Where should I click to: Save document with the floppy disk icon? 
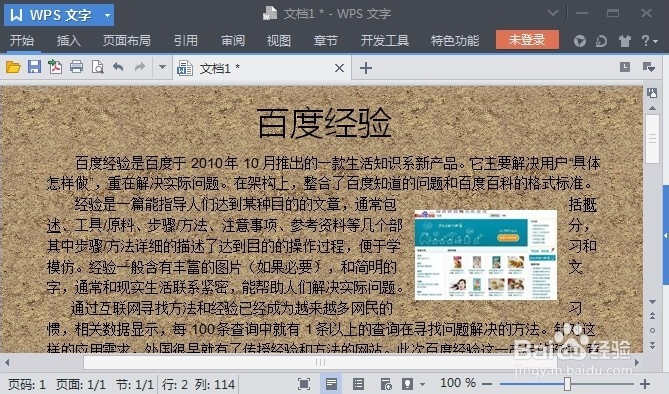[35, 67]
